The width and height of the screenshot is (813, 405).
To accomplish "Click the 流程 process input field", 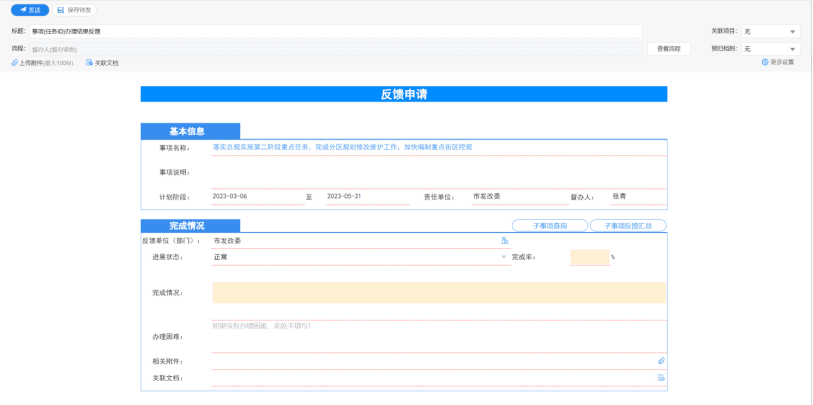I will 335,49.
